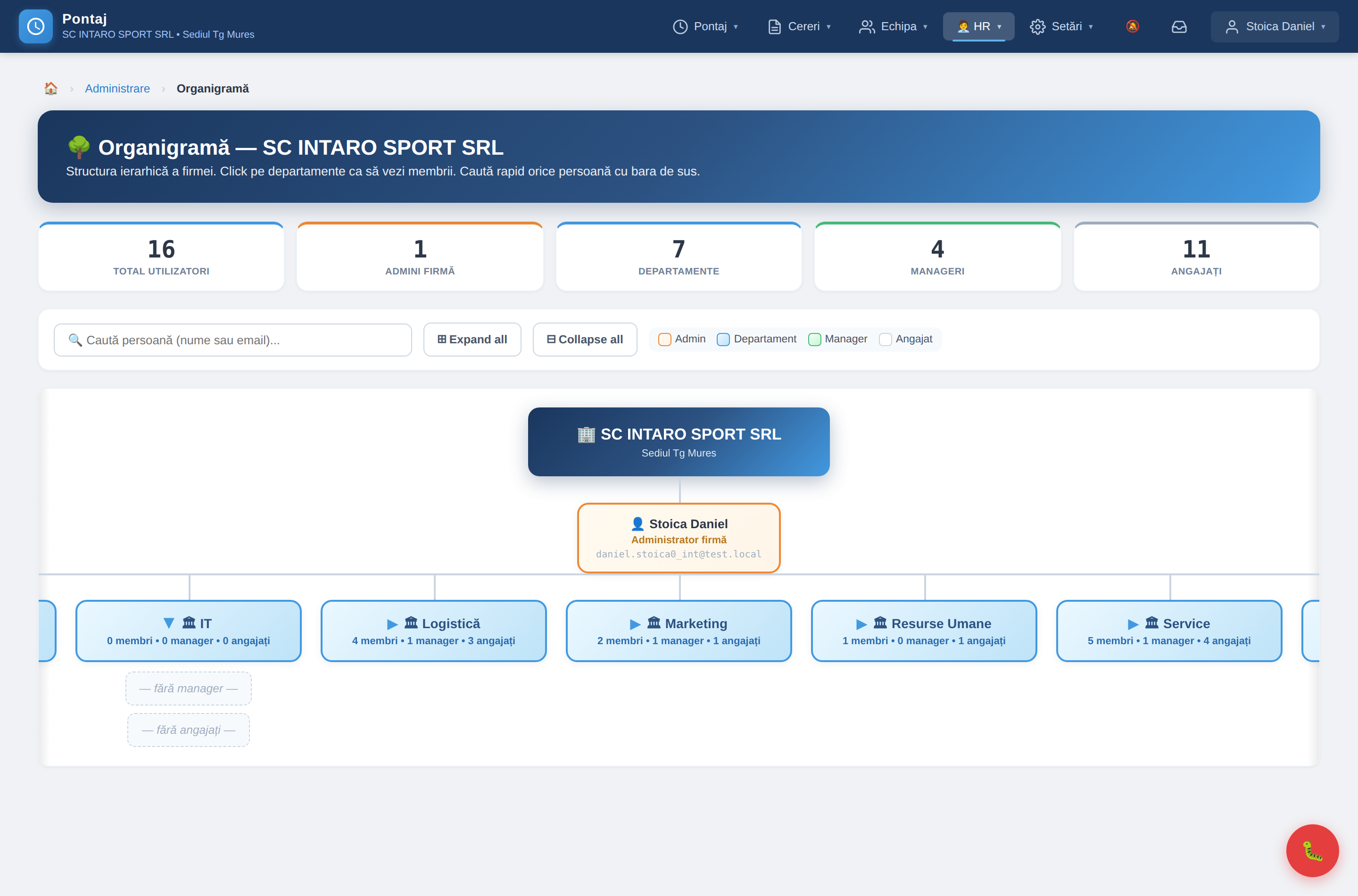Image resolution: width=1358 pixels, height=896 pixels.
Task: Go to Administrare breadcrumb link
Action: pos(118,89)
